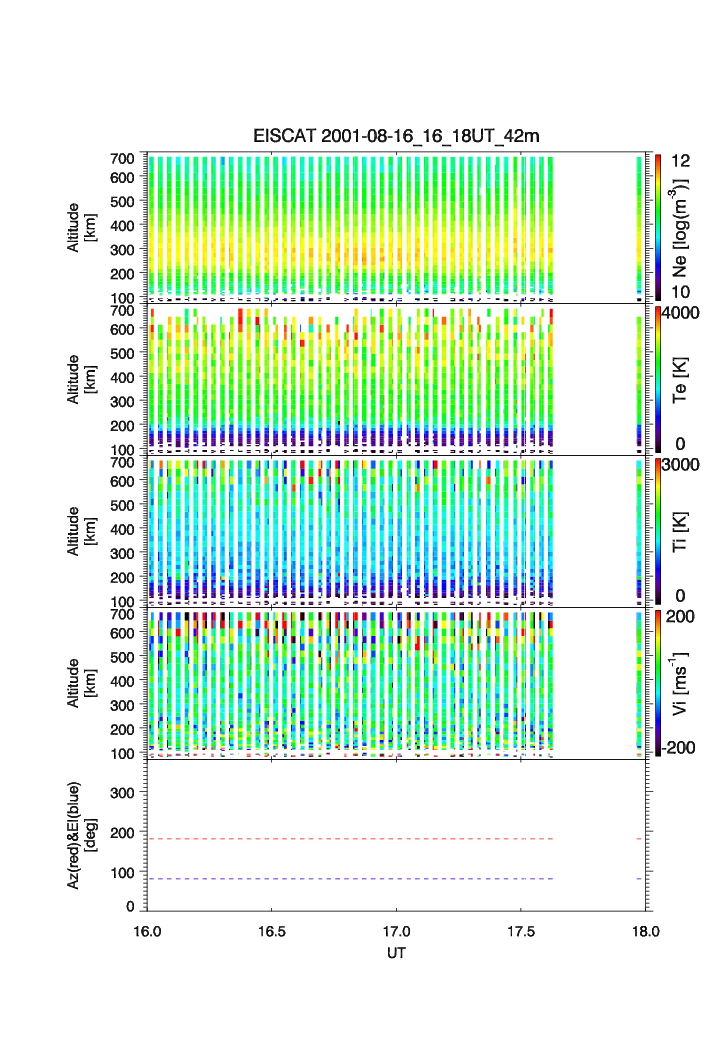Click the 18.0 tick label on the time axis
Viewport: 708px width, 1063px height.
click(645, 930)
